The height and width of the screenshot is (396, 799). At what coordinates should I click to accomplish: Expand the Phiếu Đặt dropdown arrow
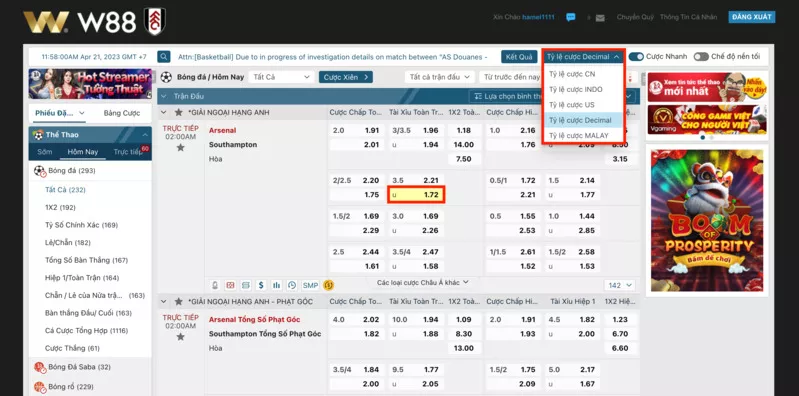point(82,113)
